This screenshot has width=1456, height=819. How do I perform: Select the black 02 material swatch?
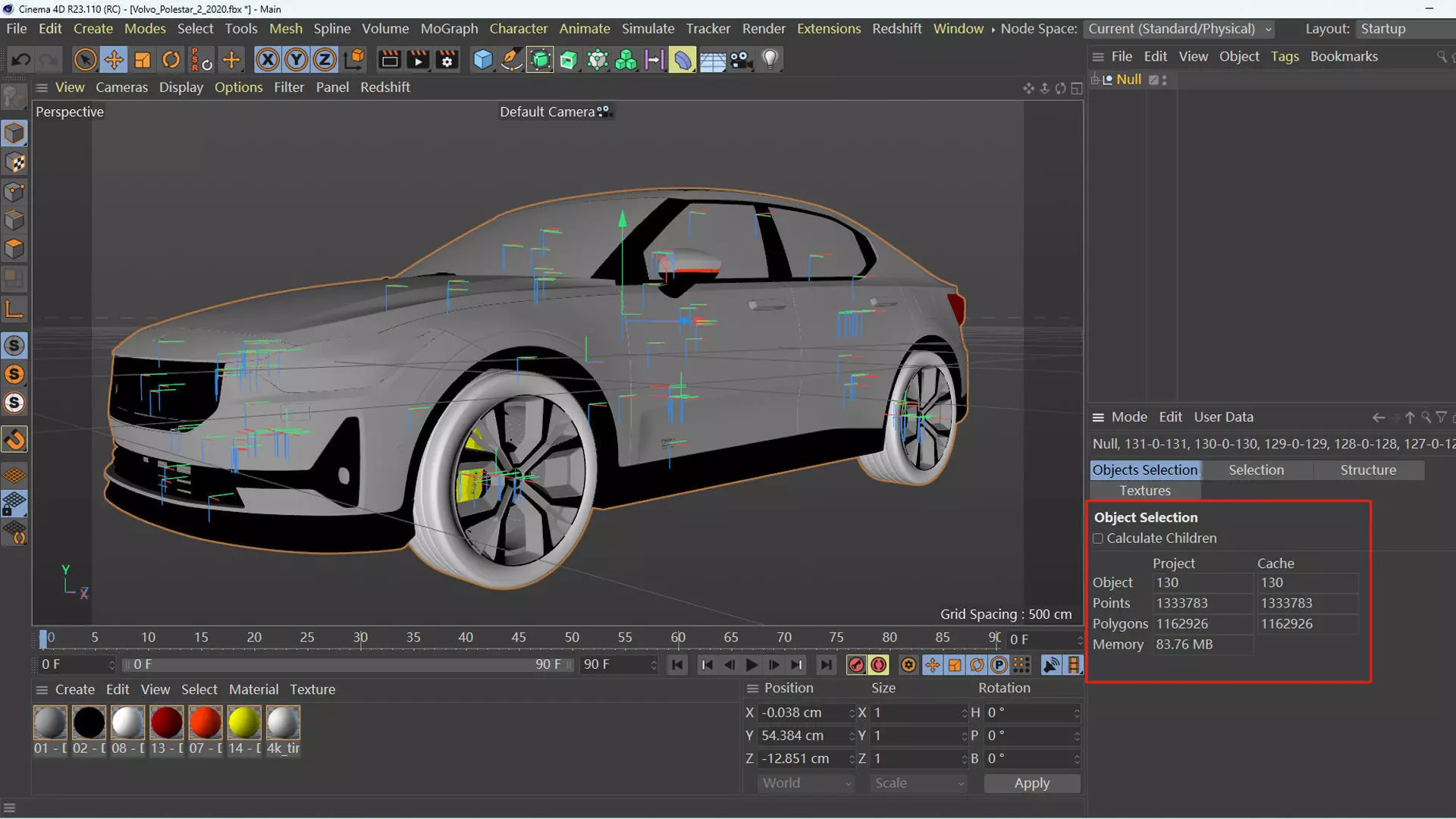point(89,722)
